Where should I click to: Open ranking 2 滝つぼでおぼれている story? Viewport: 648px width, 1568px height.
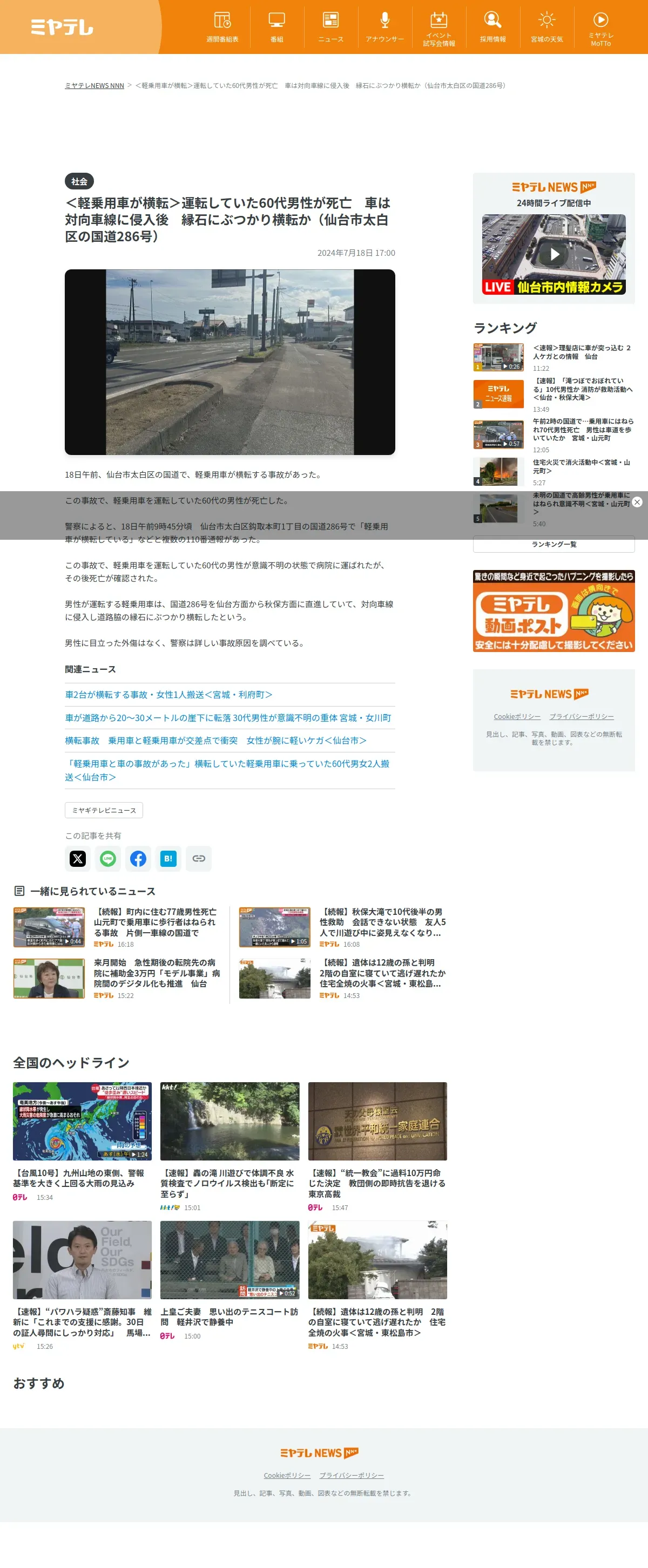click(x=583, y=389)
